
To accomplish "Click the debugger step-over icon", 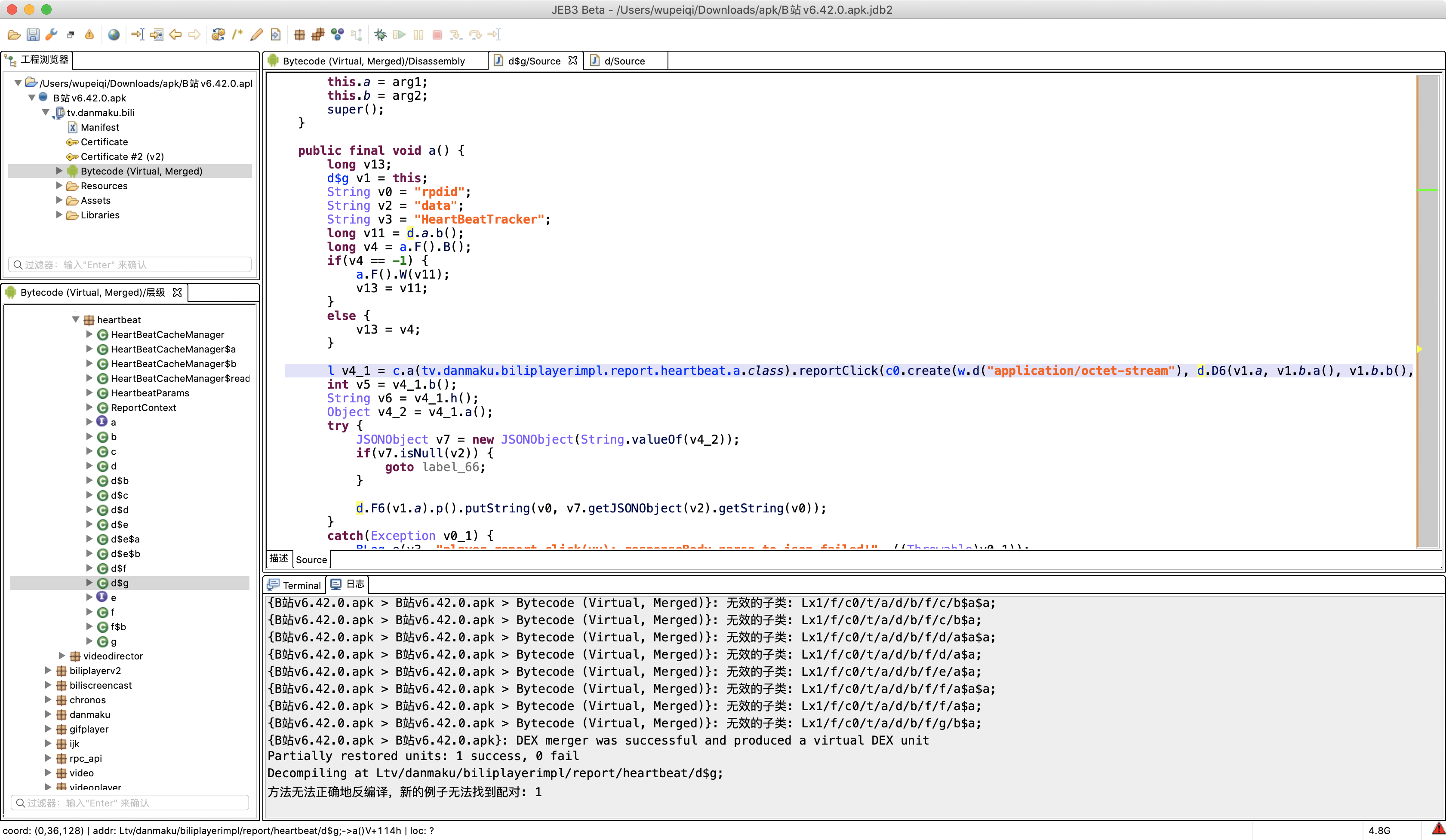I will click(475, 35).
